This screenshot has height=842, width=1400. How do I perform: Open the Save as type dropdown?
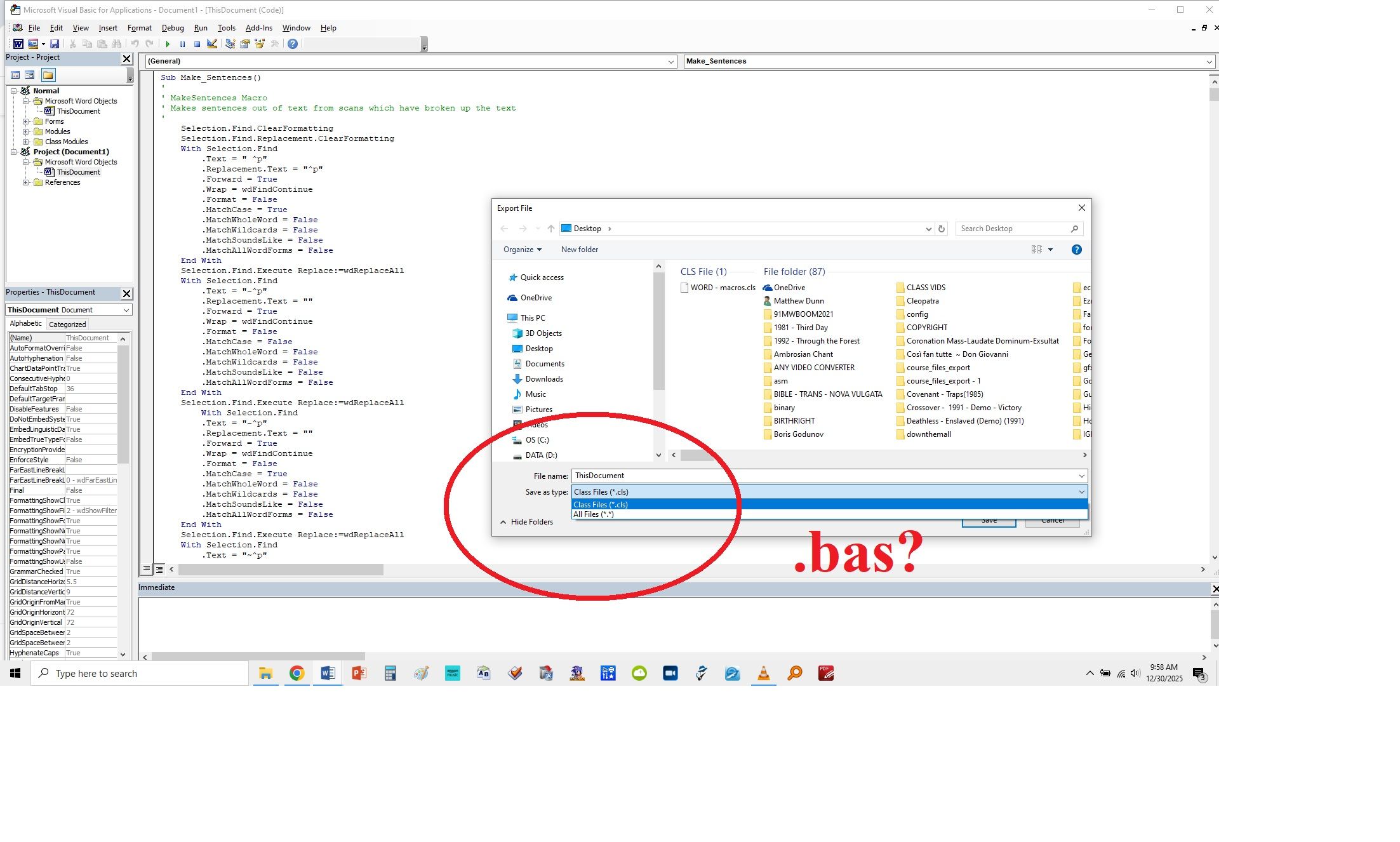click(x=1082, y=491)
